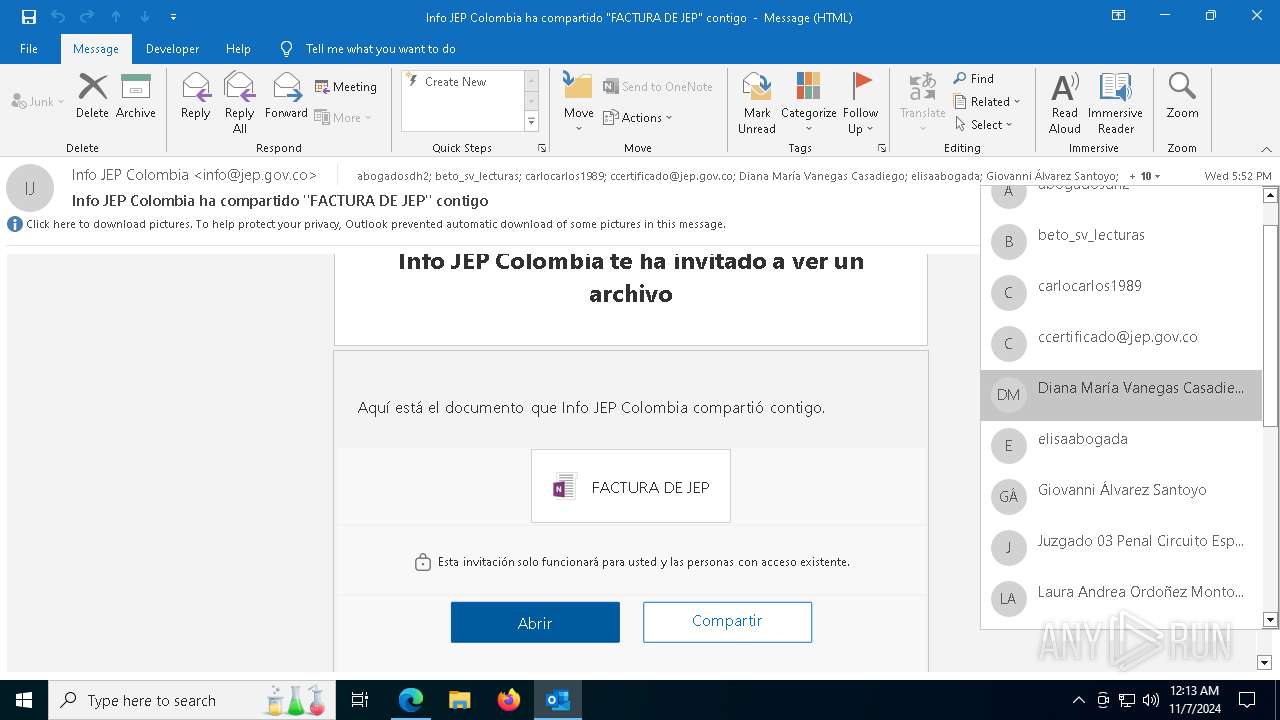Open File Explorer from taskbar
This screenshot has width=1280, height=720.
pyautogui.click(x=459, y=700)
